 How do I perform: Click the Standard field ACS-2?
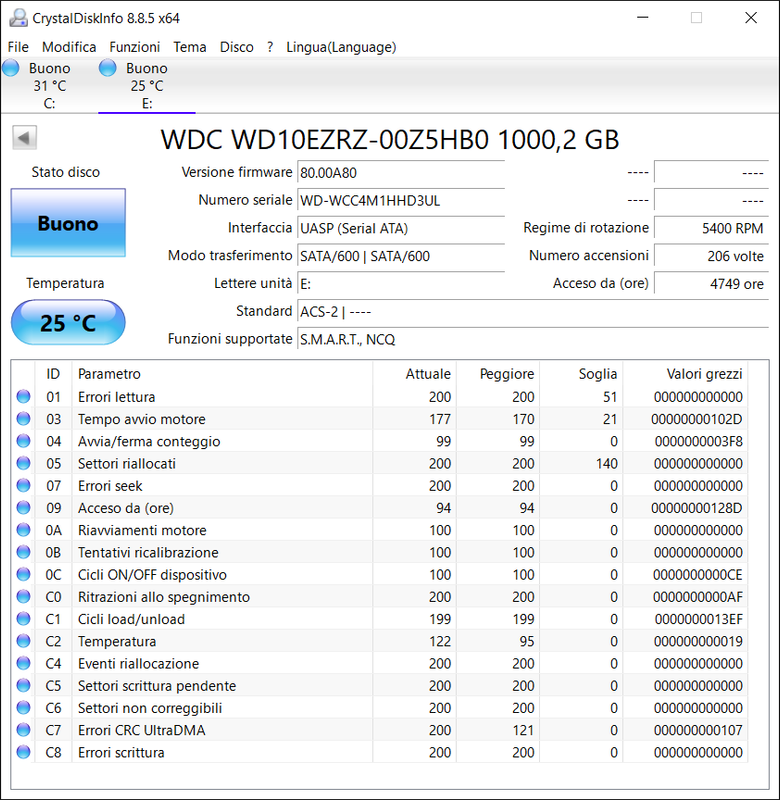[533, 311]
